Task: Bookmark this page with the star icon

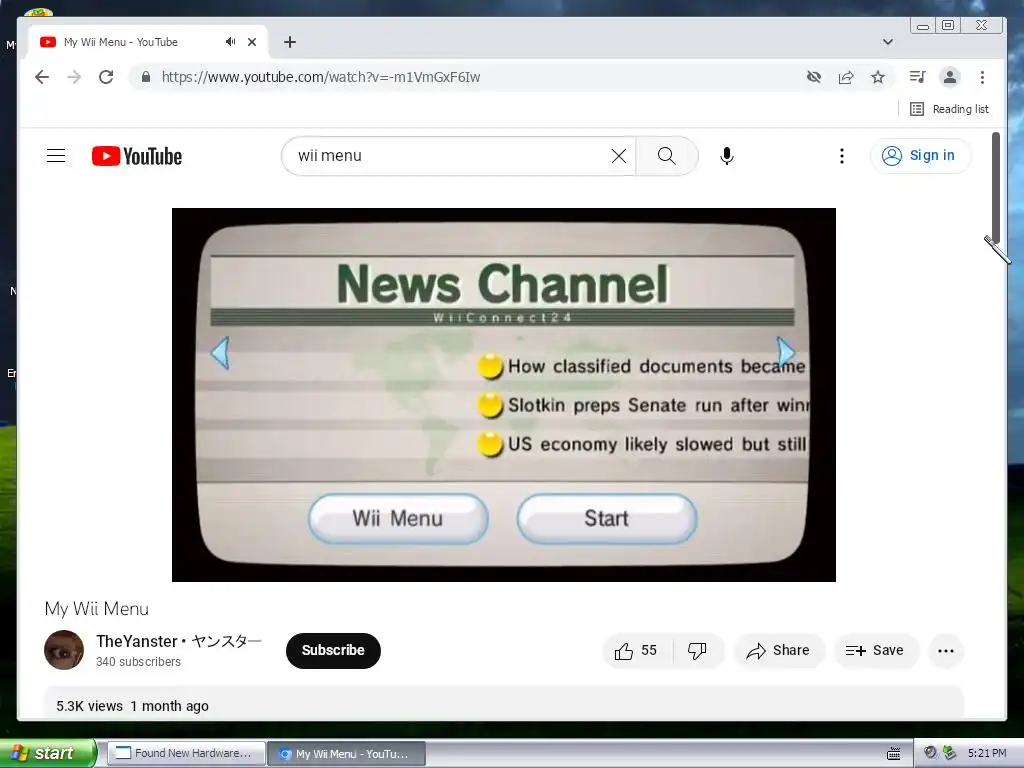Action: click(x=878, y=77)
